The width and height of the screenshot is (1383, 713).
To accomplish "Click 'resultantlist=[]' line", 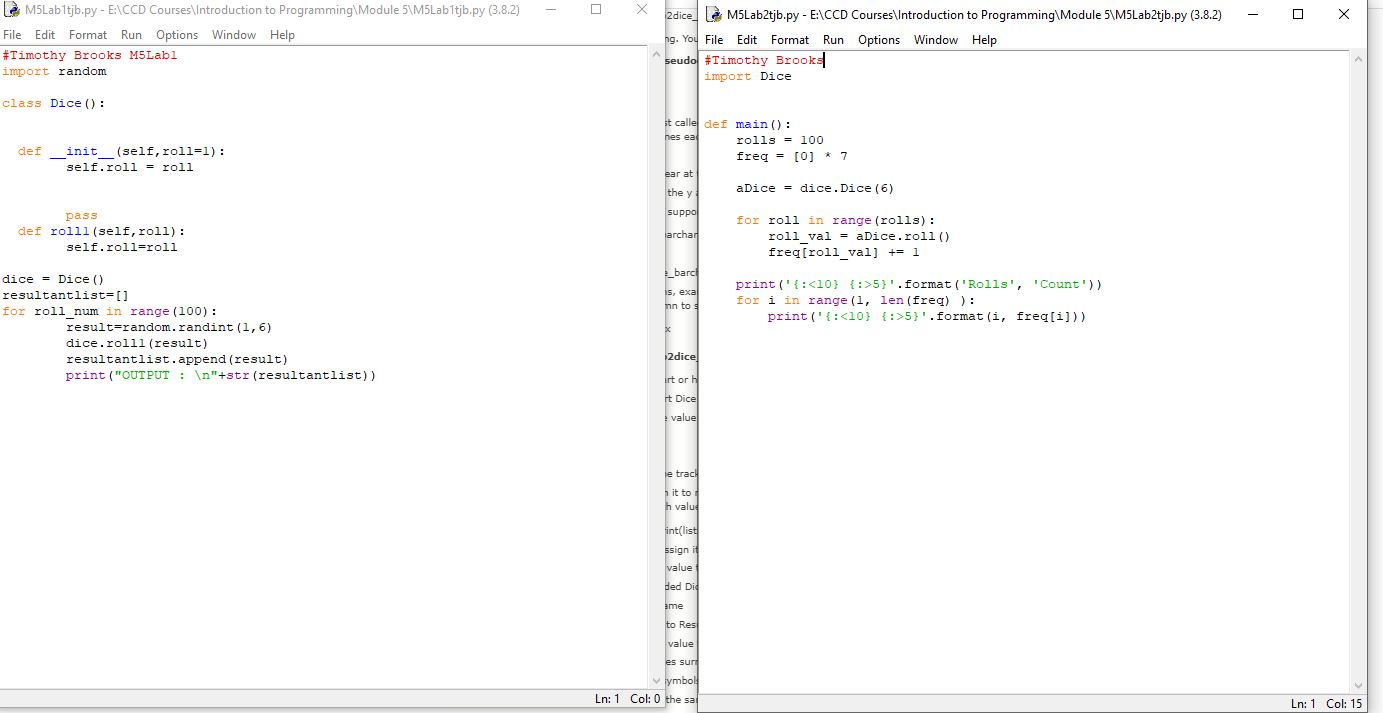I will tap(66, 296).
